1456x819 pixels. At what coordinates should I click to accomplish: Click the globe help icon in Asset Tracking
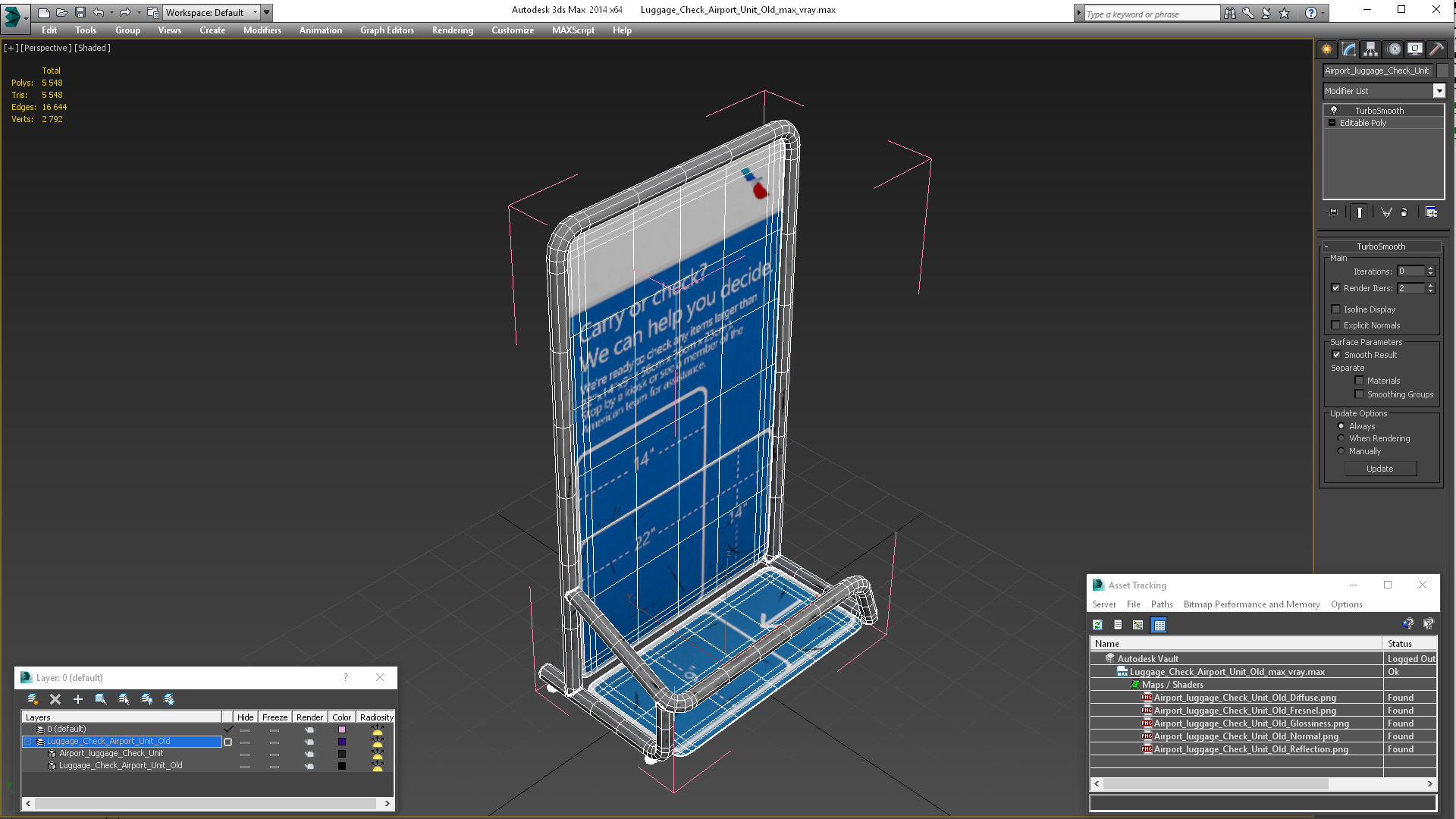click(x=1408, y=624)
